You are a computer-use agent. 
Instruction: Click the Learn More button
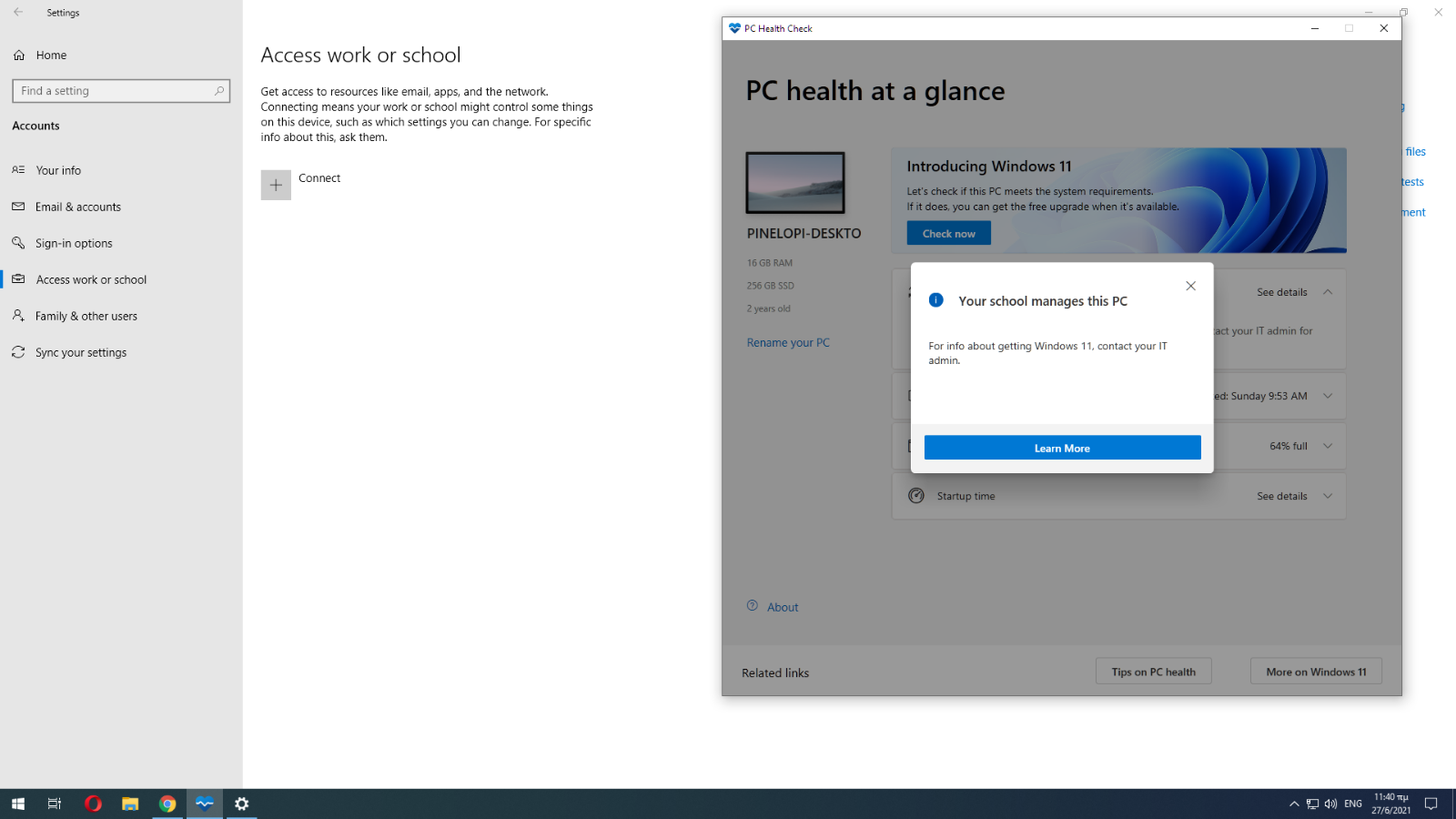(x=1062, y=448)
